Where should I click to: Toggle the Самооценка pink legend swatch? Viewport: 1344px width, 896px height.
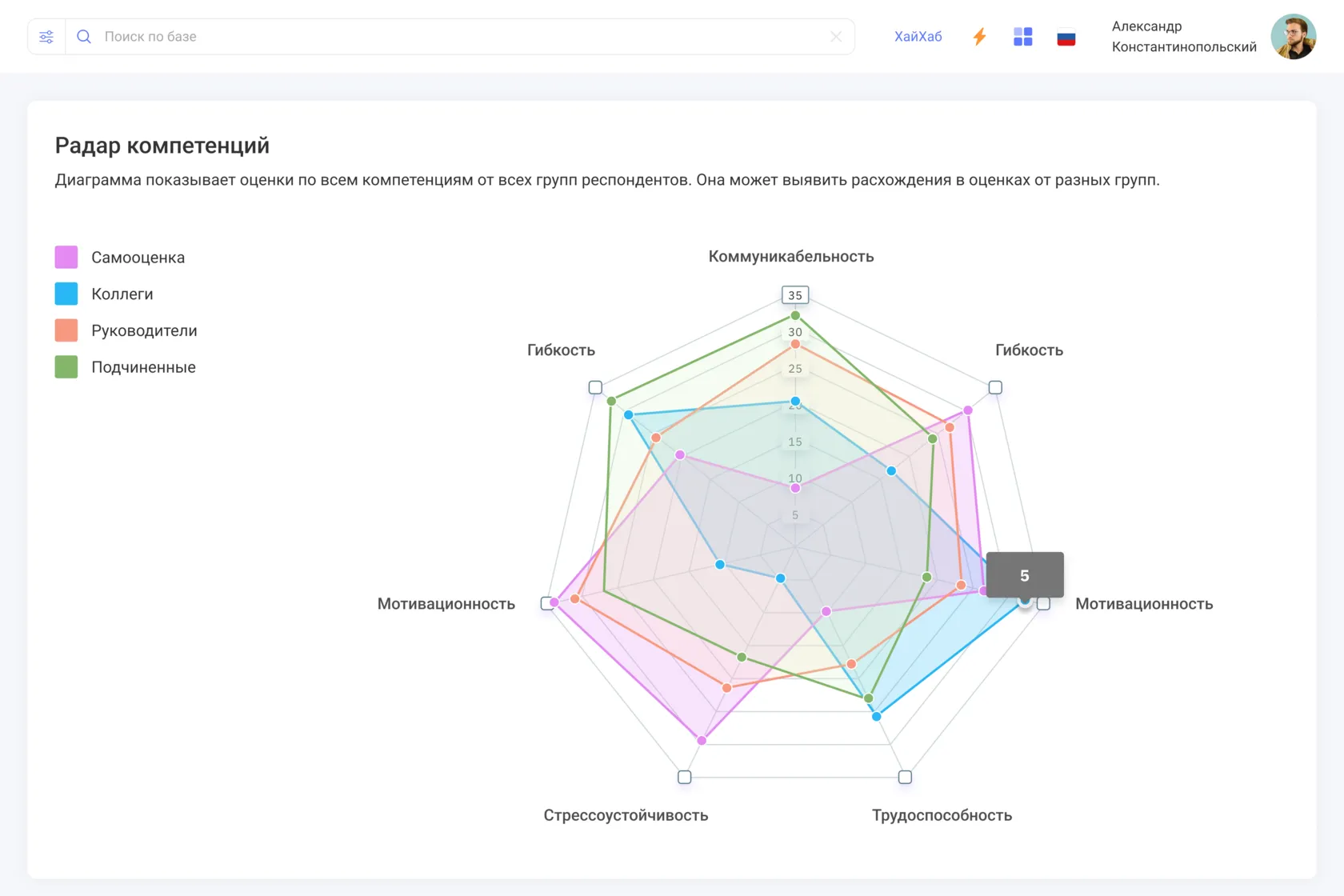(x=66, y=258)
